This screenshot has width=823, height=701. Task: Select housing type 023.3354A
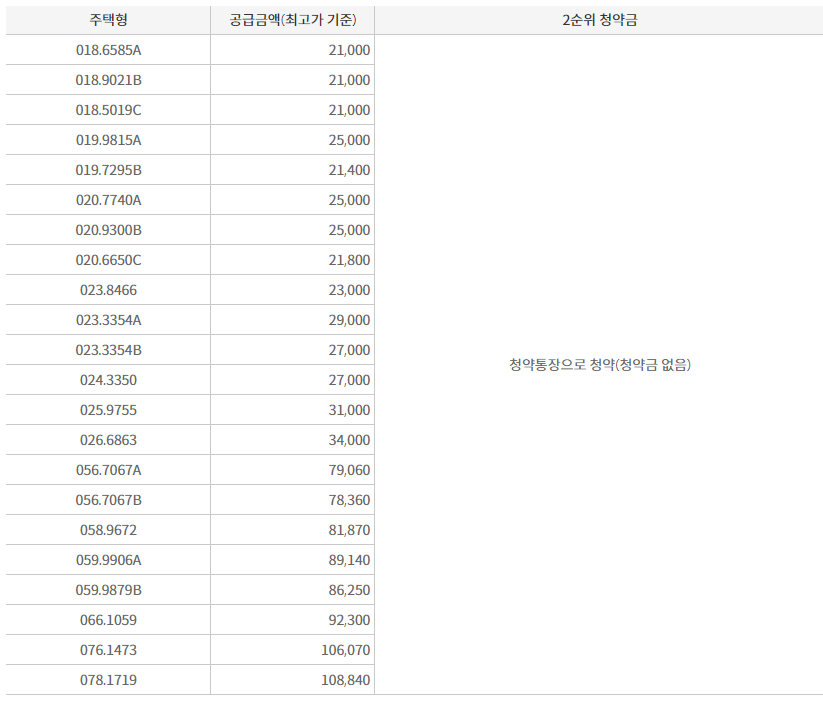(108, 320)
